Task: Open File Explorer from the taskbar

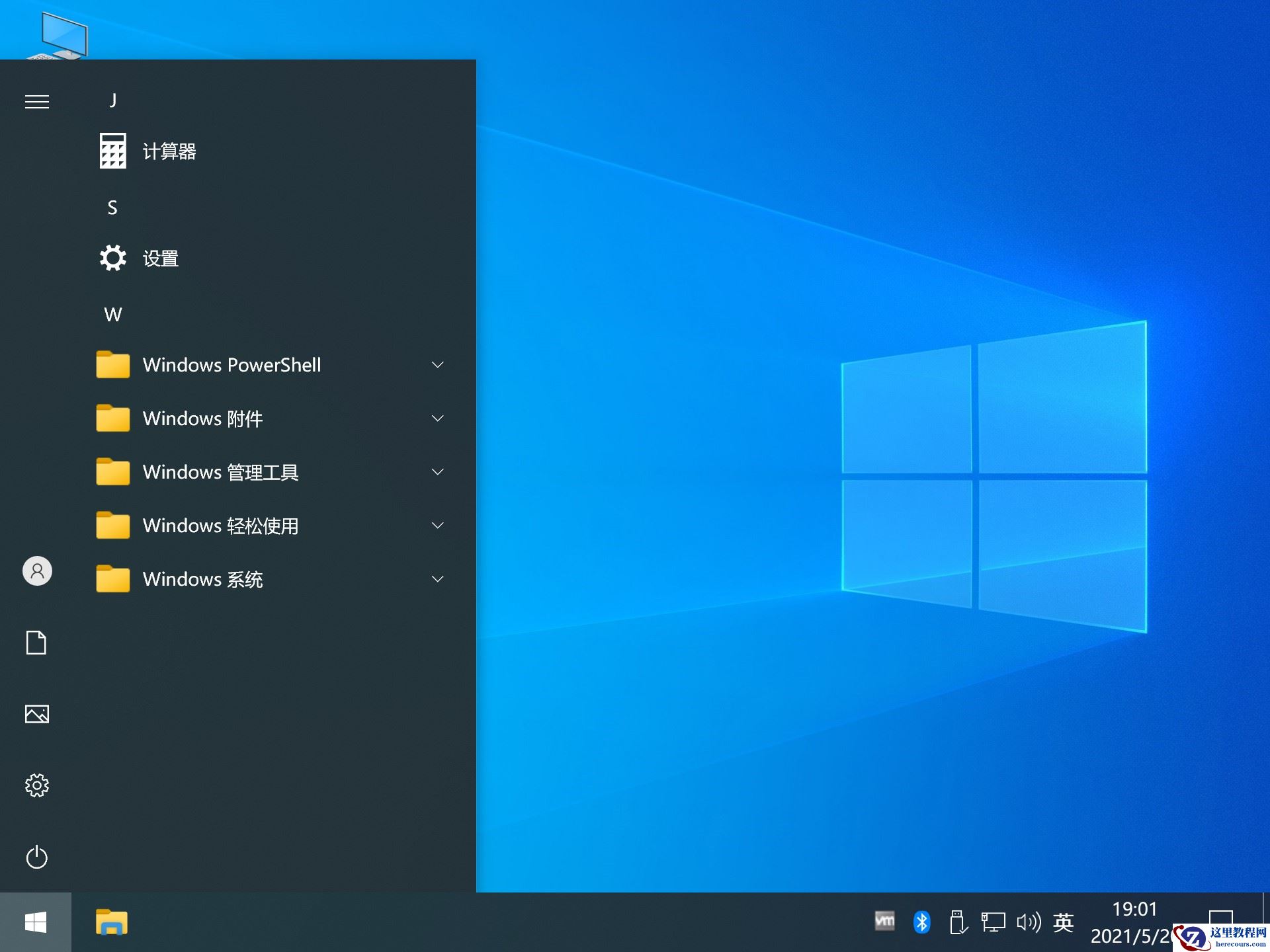Action: [111, 920]
